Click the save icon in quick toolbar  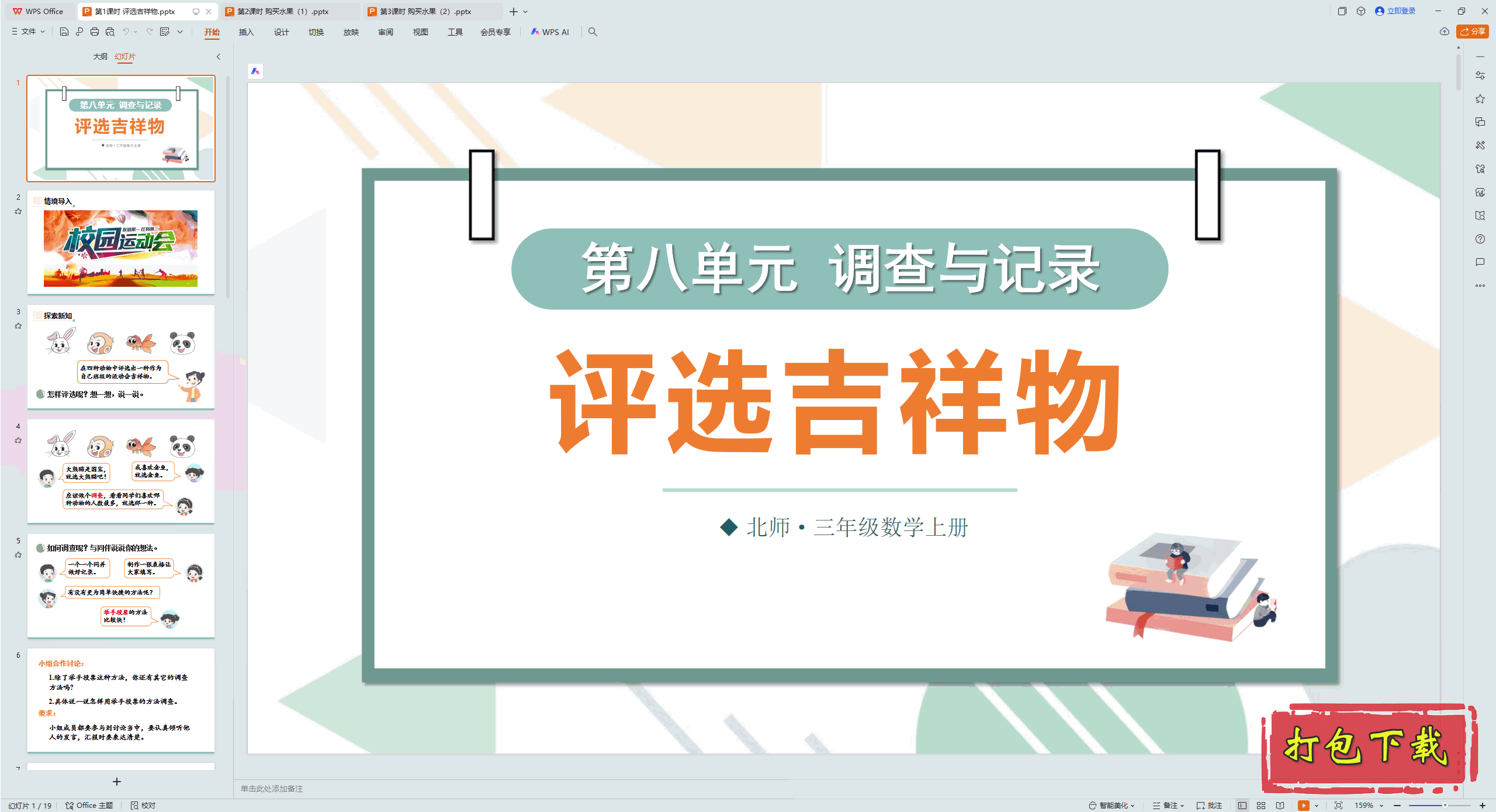tap(64, 32)
